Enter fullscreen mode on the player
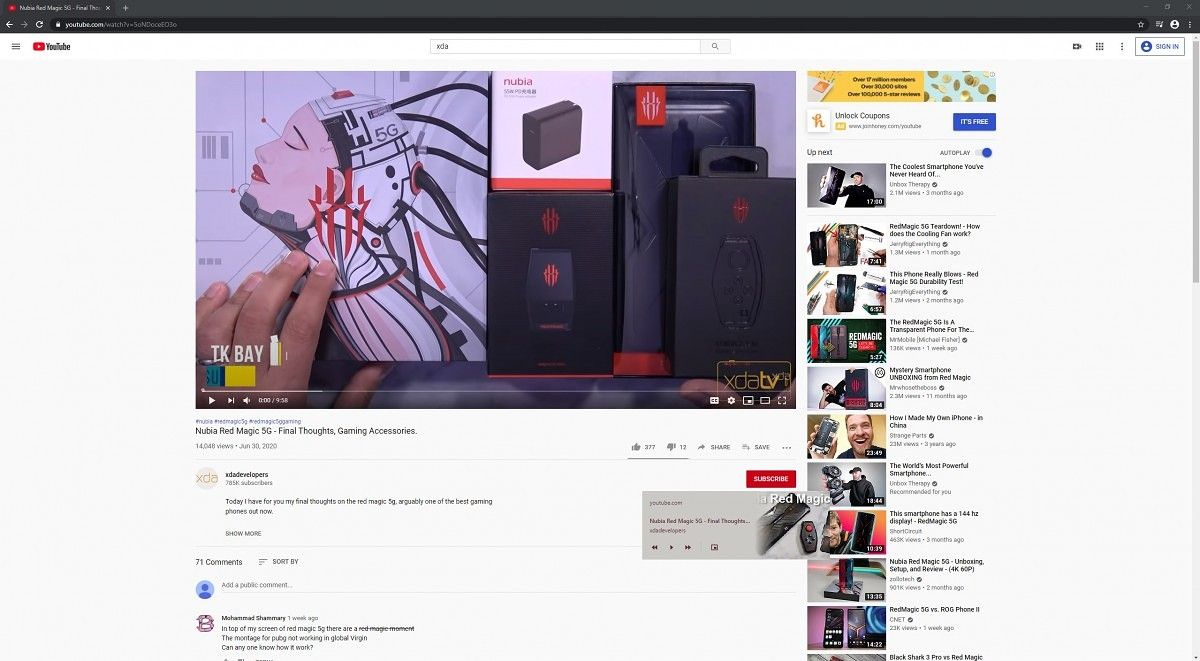The image size is (1200, 661). tap(783, 400)
